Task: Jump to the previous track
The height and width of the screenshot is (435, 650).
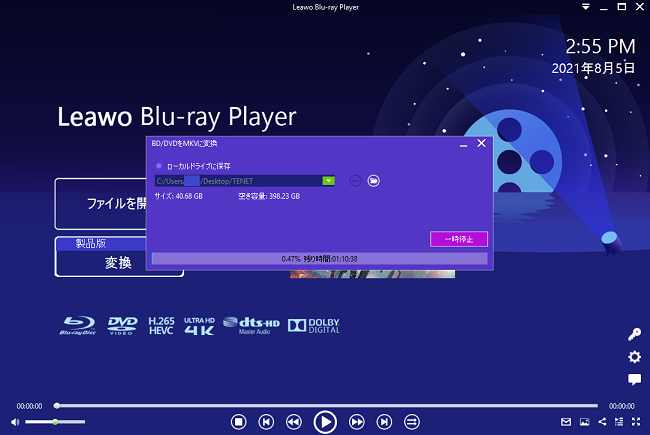Action: point(266,422)
